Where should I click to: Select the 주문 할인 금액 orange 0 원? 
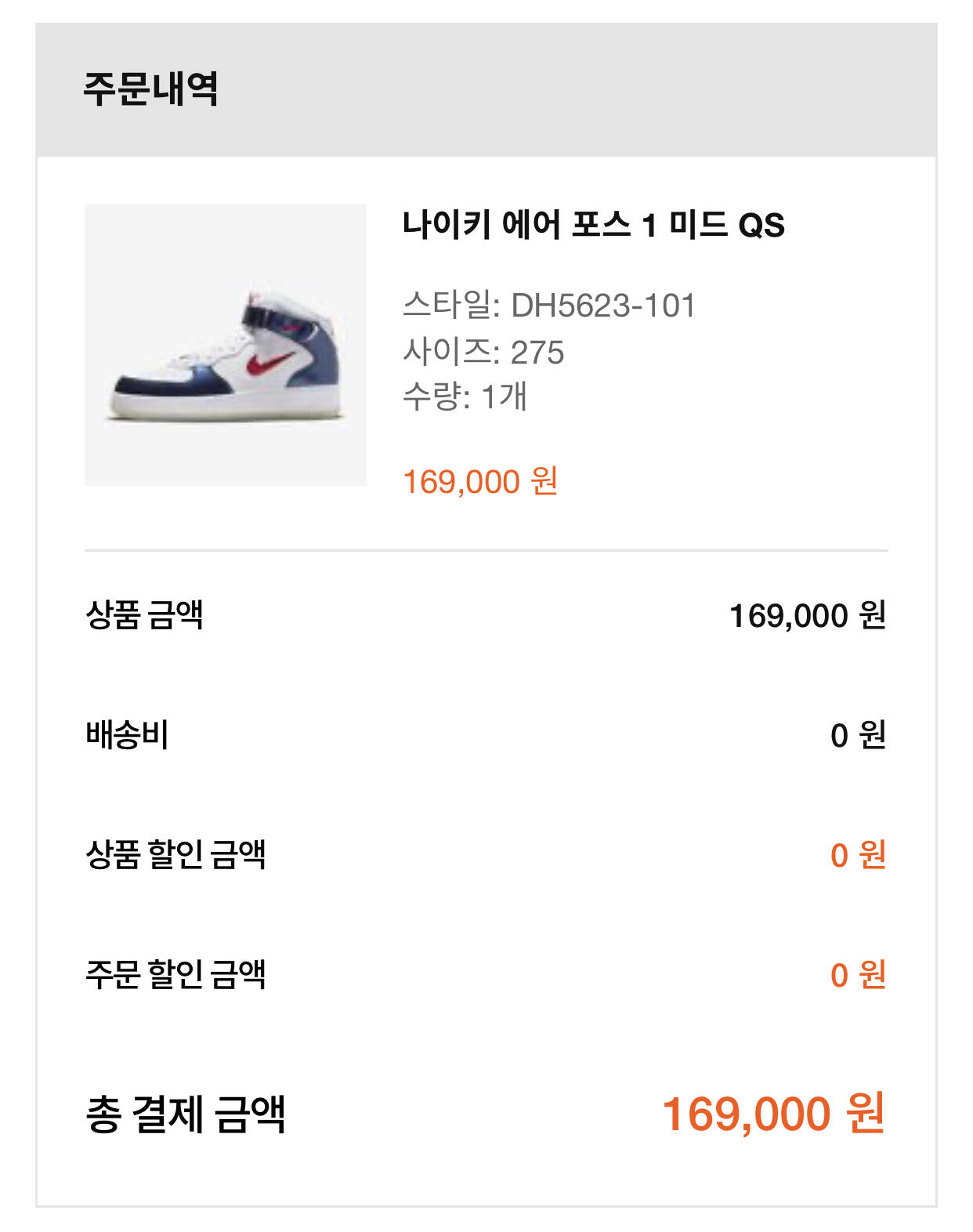click(857, 975)
